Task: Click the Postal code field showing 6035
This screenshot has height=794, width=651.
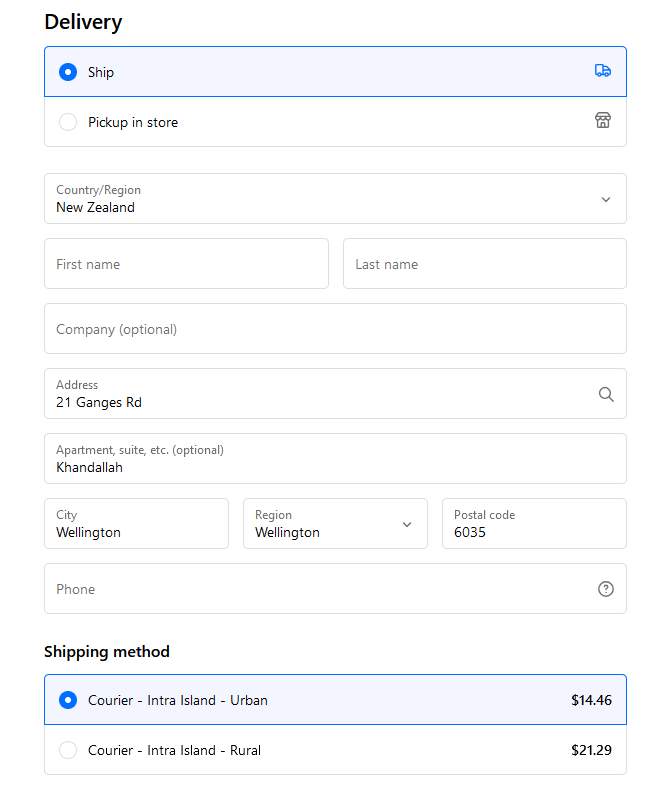Action: click(x=534, y=524)
